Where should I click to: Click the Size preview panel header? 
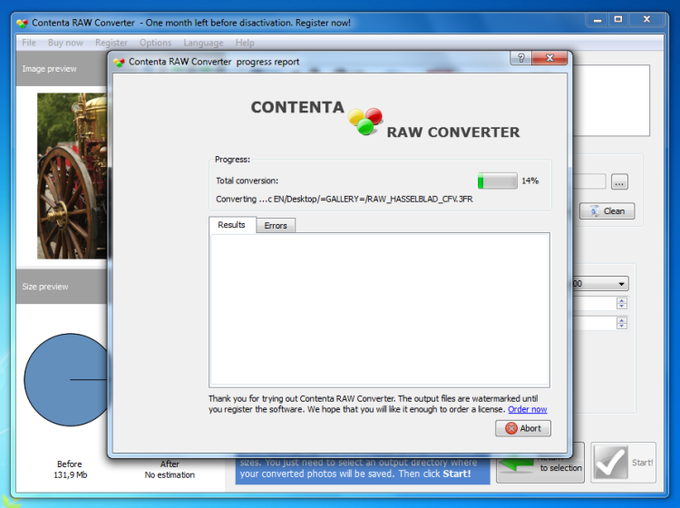pos(61,286)
